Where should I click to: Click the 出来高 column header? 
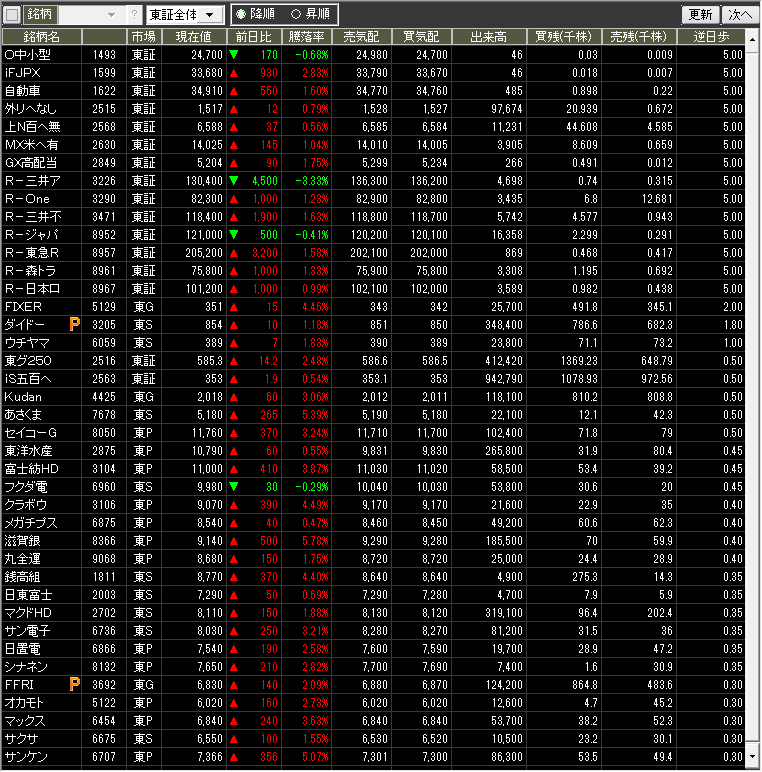coord(489,37)
